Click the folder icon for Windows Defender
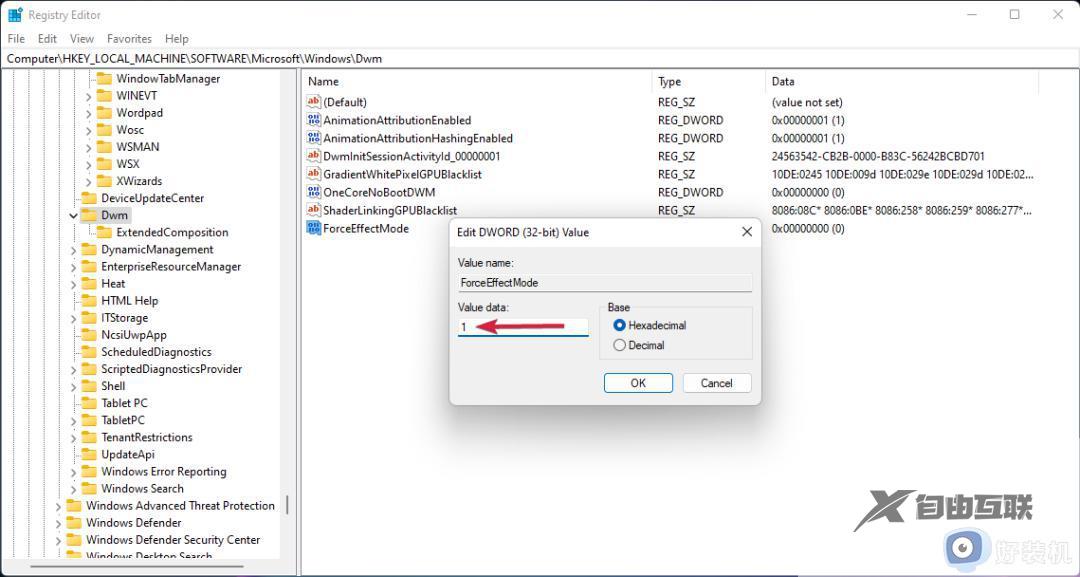 [75, 522]
